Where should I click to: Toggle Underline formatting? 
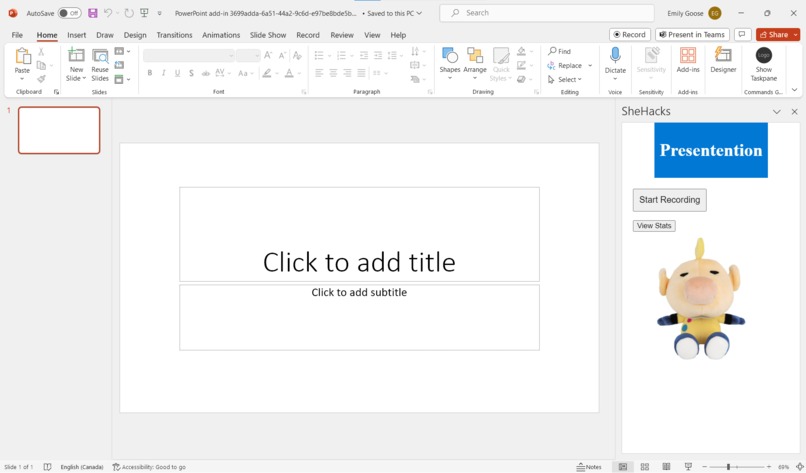[177, 73]
